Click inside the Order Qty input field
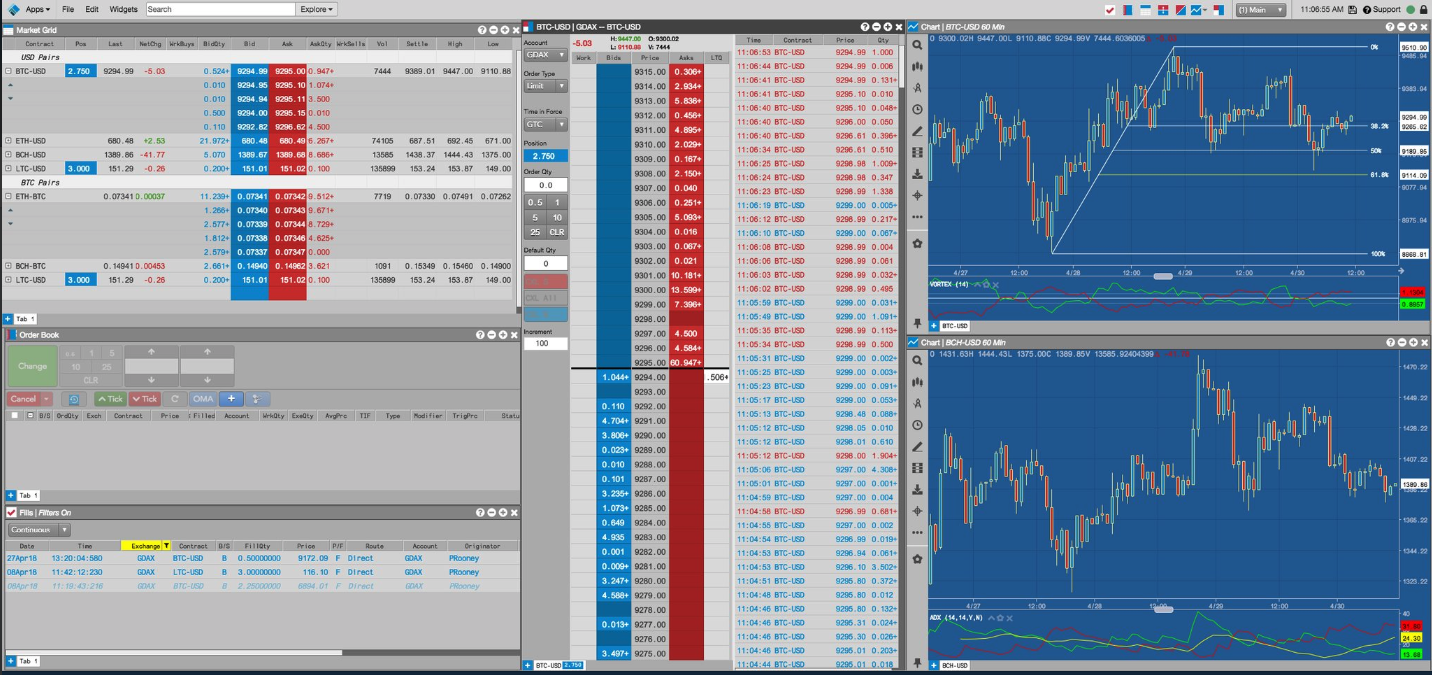 pyautogui.click(x=545, y=184)
